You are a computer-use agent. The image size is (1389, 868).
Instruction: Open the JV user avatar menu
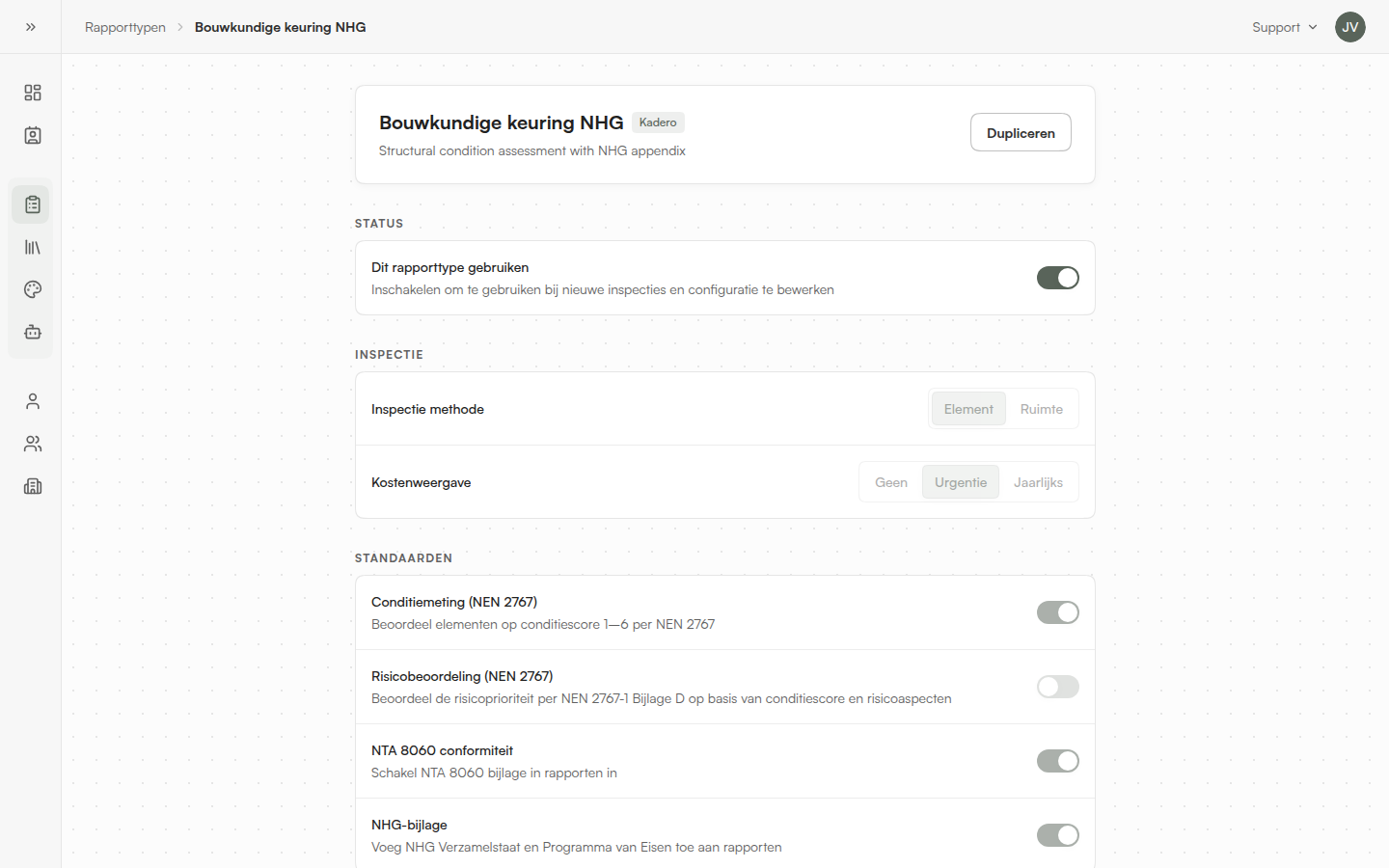coord(1350,27)
